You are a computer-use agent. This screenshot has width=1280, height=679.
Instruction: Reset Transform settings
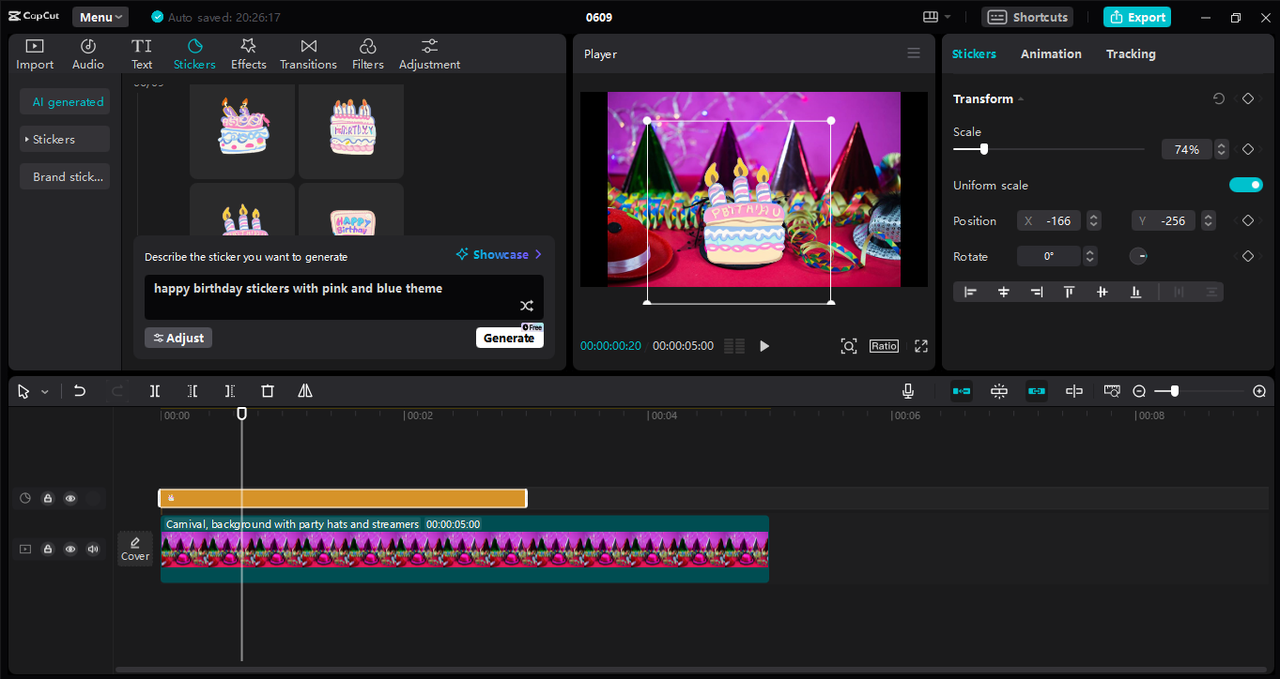coord(1218,99)
